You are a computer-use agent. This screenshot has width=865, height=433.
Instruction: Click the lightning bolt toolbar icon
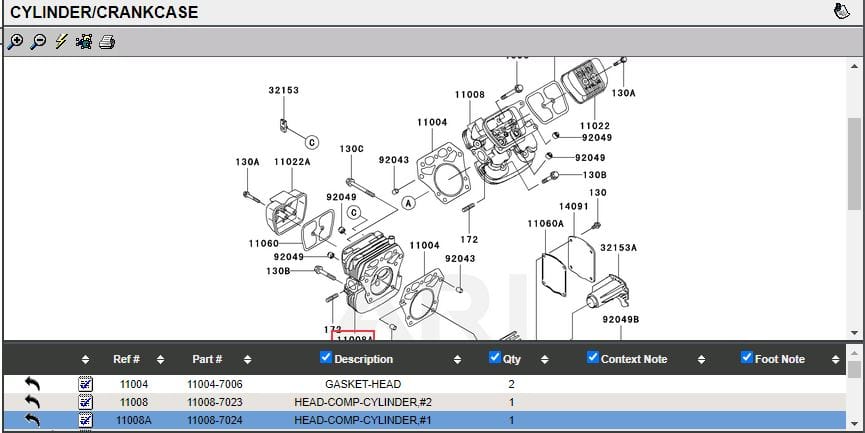[x=61, y=42]
